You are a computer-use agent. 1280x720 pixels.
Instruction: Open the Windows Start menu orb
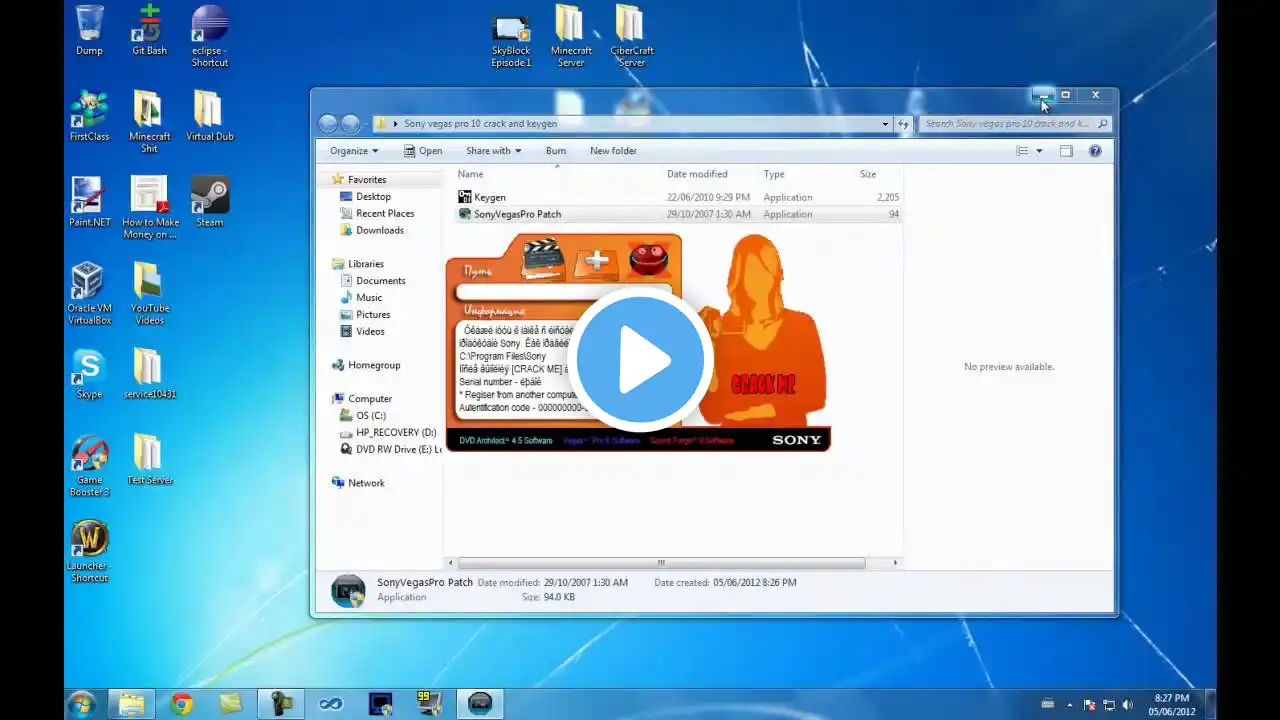tap(82, 704)
